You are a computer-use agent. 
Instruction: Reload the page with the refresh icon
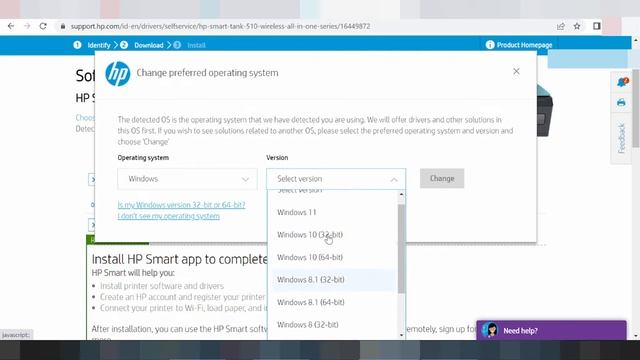tap(43, 26)
